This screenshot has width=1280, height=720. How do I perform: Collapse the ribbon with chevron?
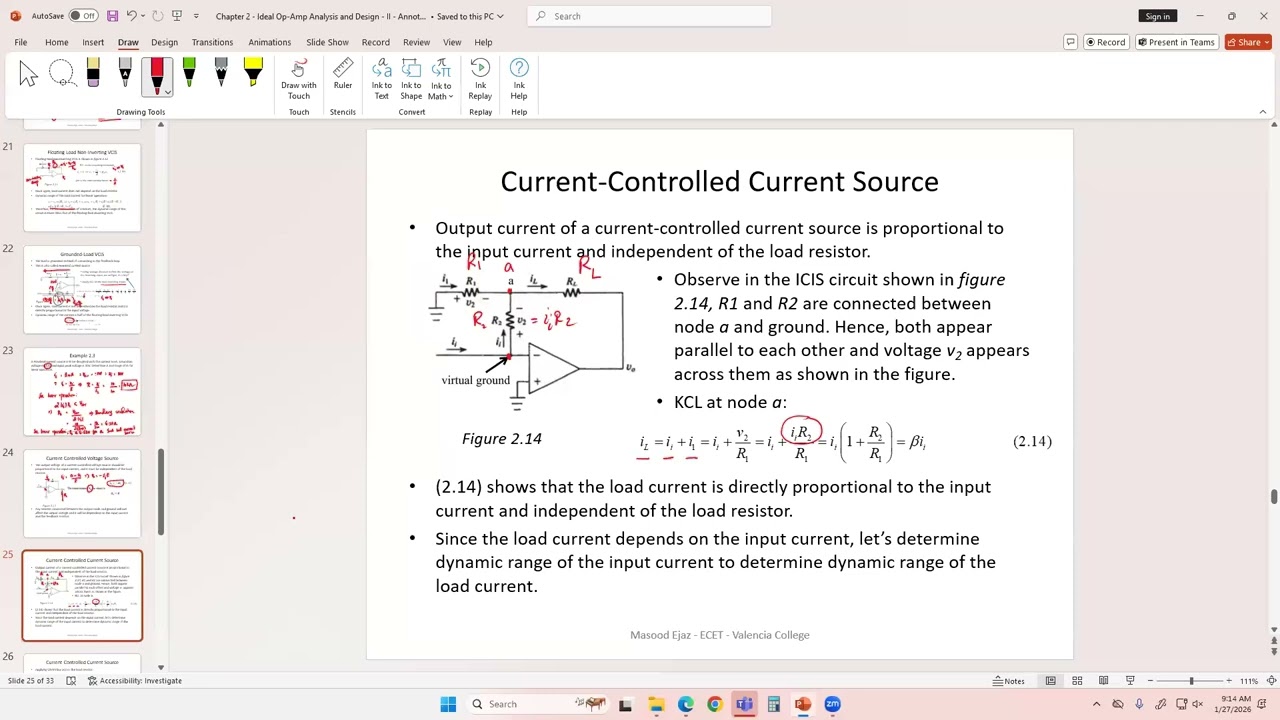(1262, 112)
